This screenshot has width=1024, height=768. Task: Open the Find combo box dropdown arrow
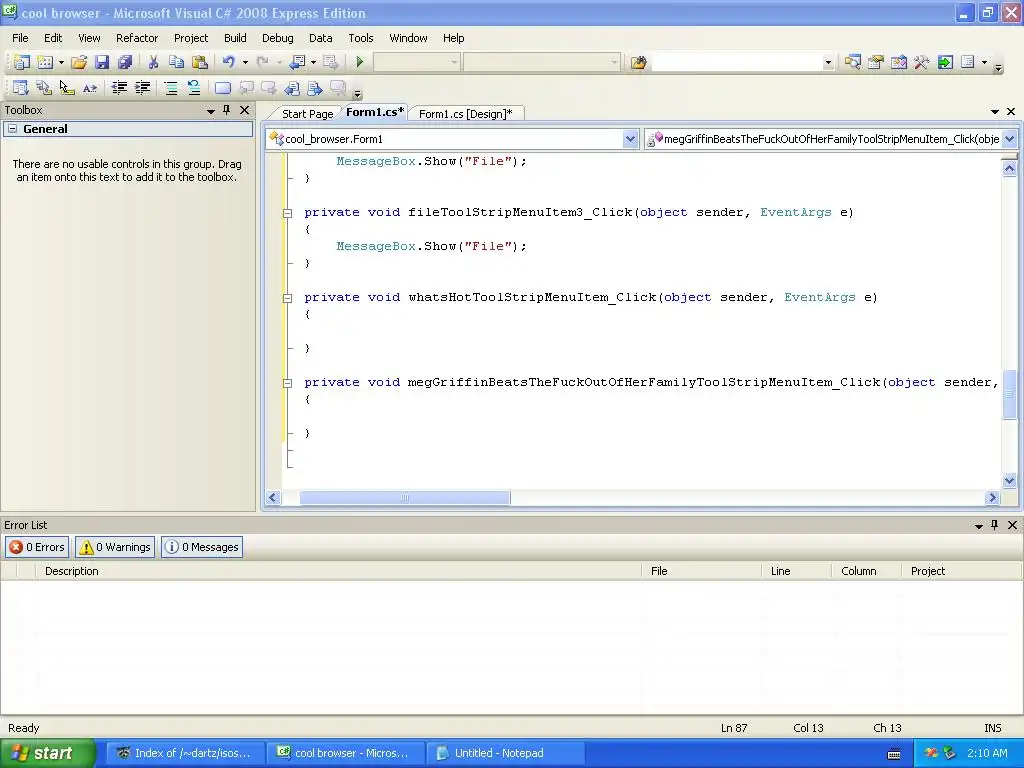click(828, 62)
